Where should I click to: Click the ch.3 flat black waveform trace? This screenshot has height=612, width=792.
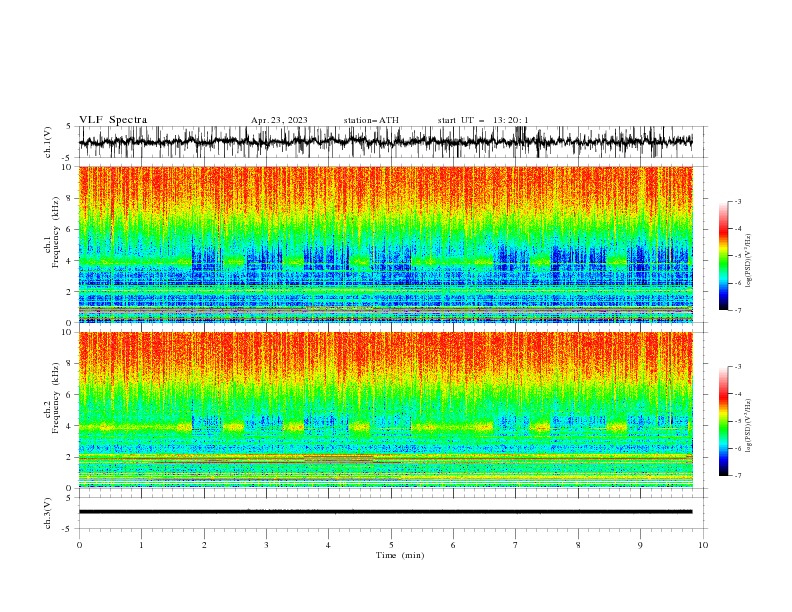click(x=385, y=512)
